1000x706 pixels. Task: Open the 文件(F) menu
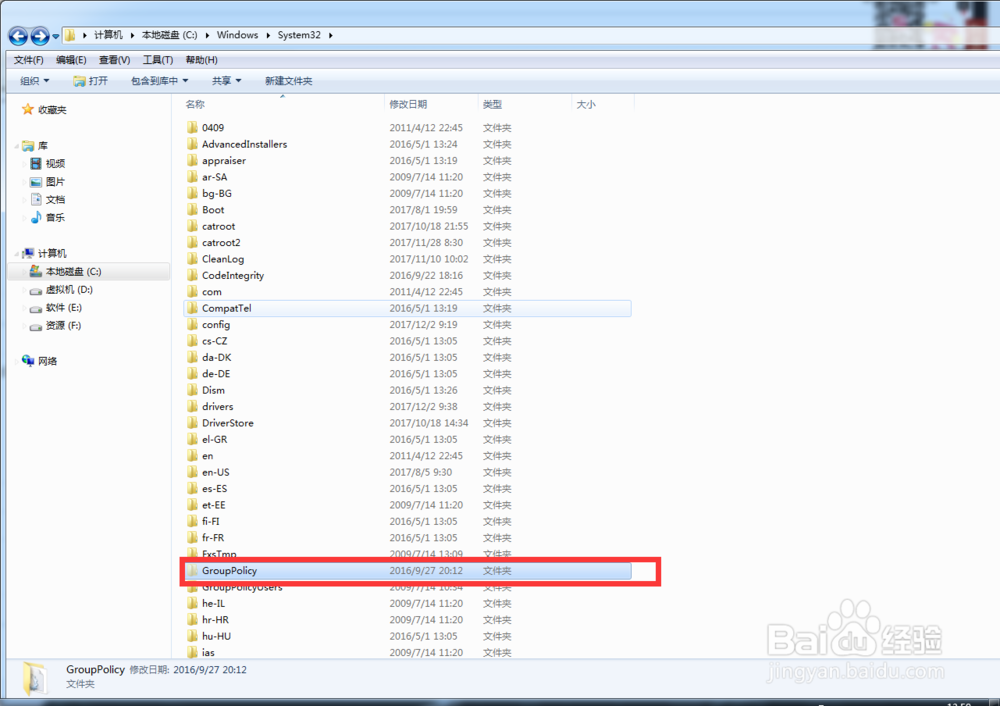(29, 60)
